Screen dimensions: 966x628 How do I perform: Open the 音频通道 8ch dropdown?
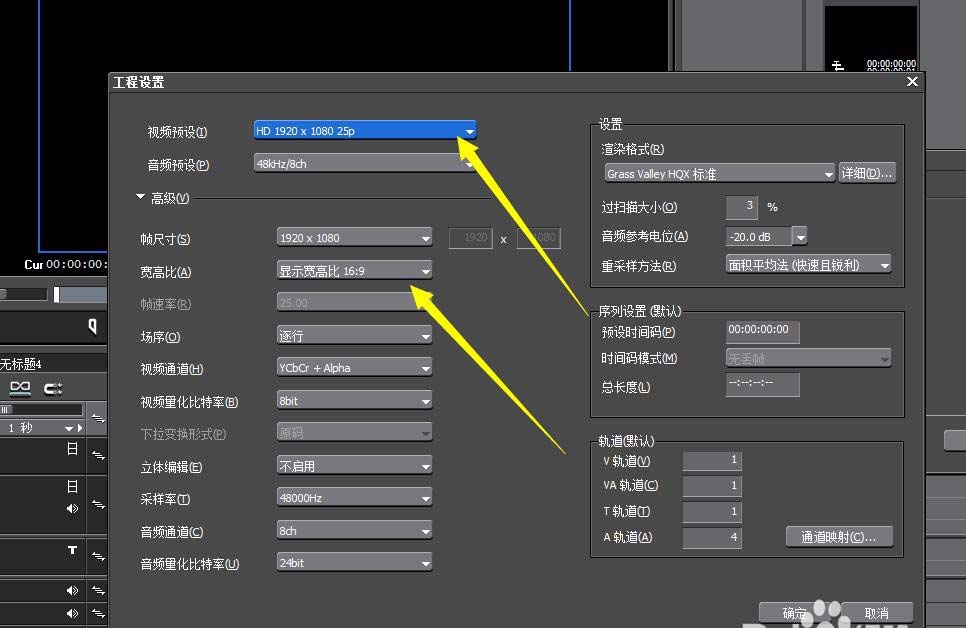(x=354, y=531)
